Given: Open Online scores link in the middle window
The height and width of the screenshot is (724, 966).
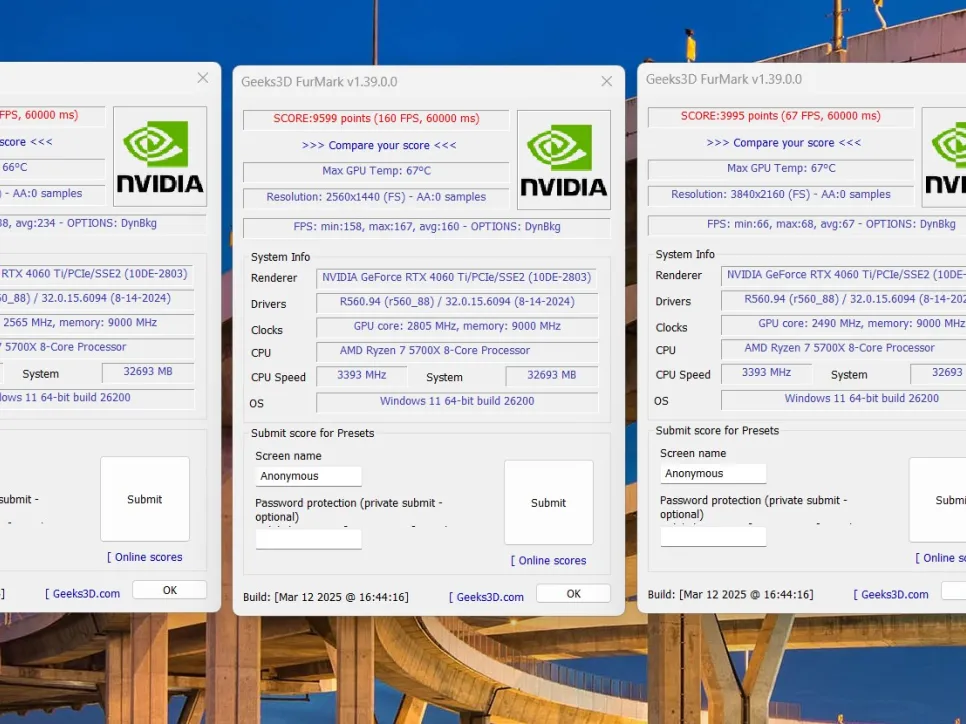Looking at the screenshot, I should pyautogui.click(x=549, y=561).
